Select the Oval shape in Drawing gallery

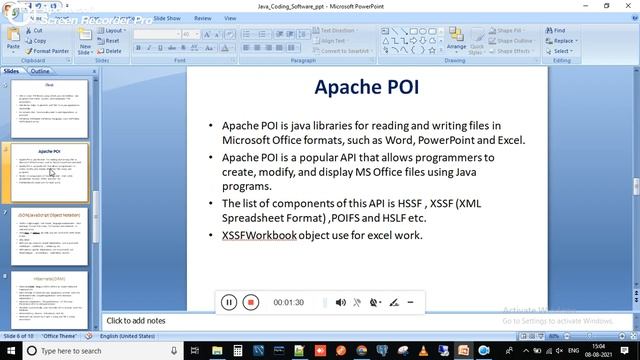click(x=423, y=31)
